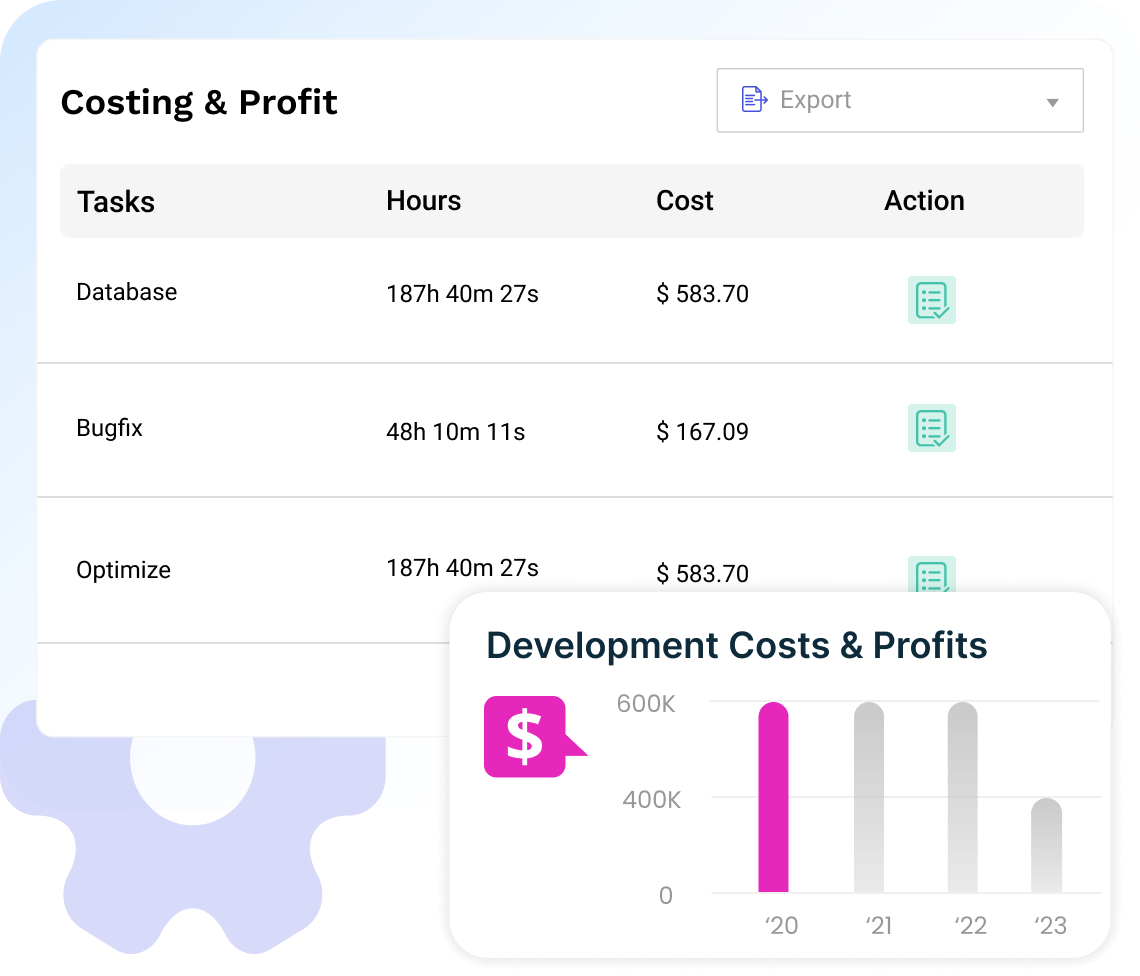This screenshot has width=1140, height=976.
Task: Expand the Export dropdown arrow
Action: [x=1052, y=101]
